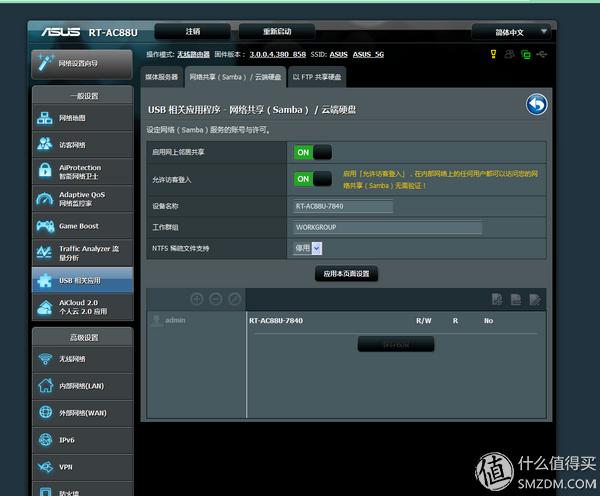600x496 pixels.
Task: Click the R permission column label
Action: click(x=455, y=321)
